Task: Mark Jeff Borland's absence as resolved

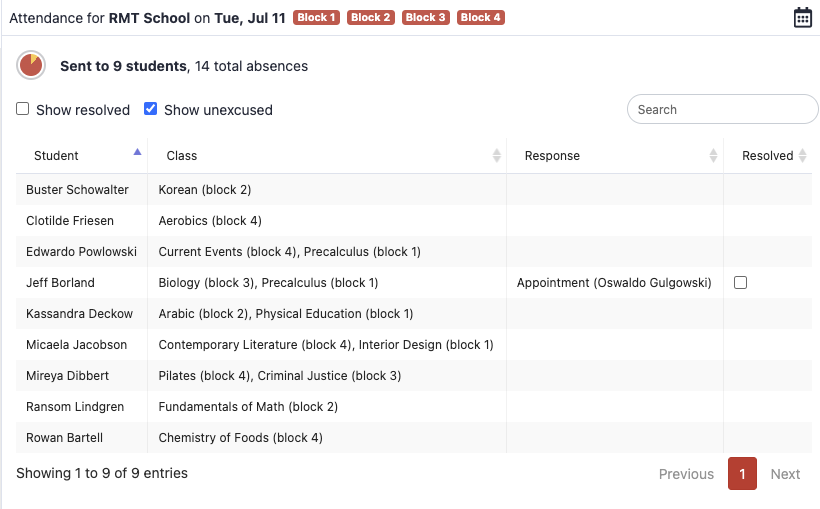Action: tap(740, 283)
